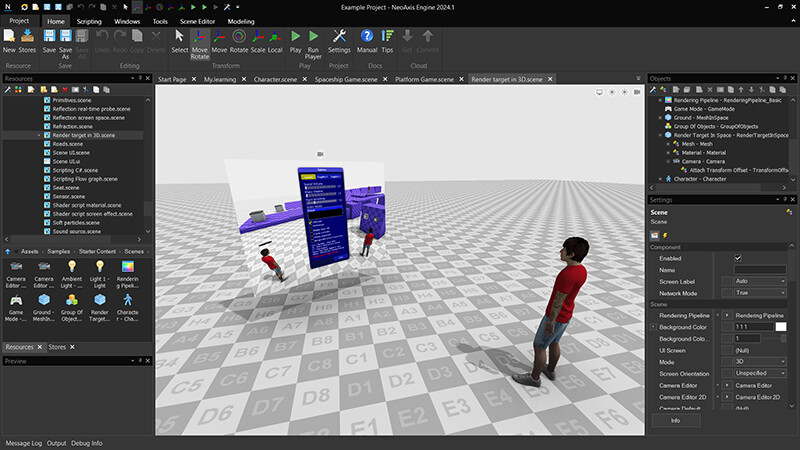Click the white Background Color swatch

tap(781, 327)
